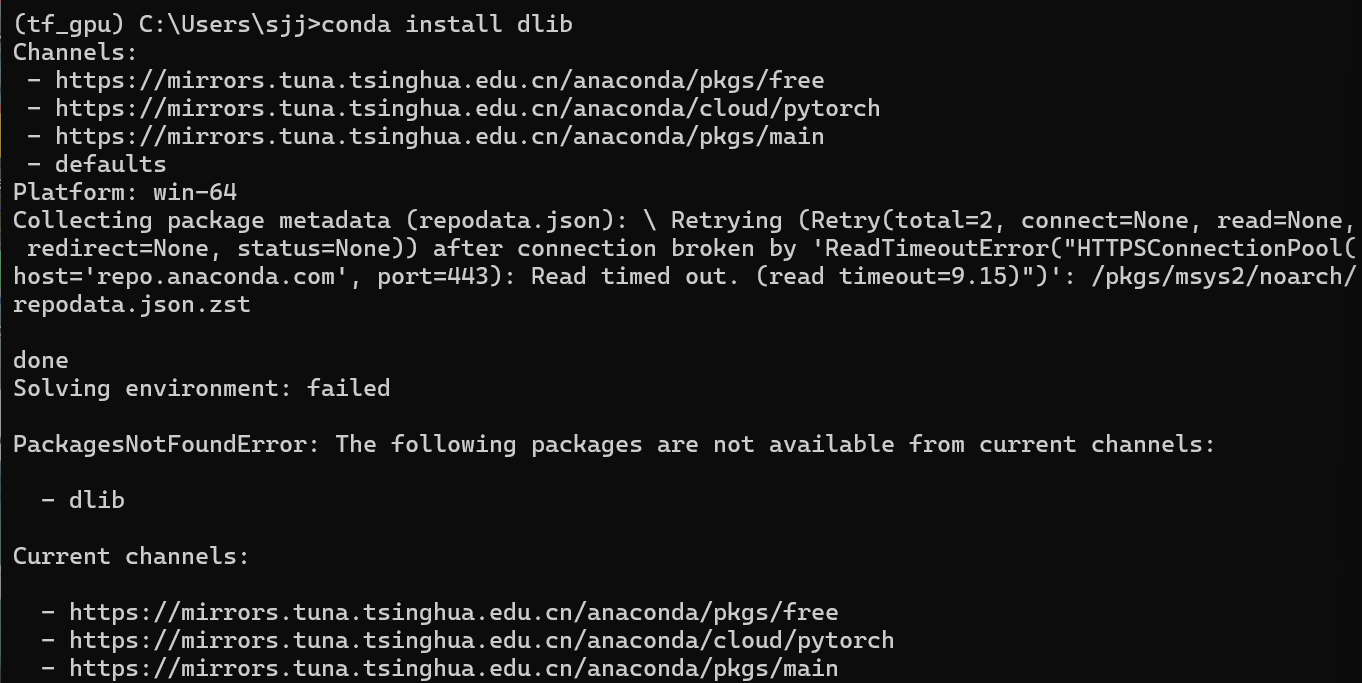Open the pkgs/free URL under Current channels
Viewport: 1362px width, 683px height.
tap(454, 612)
